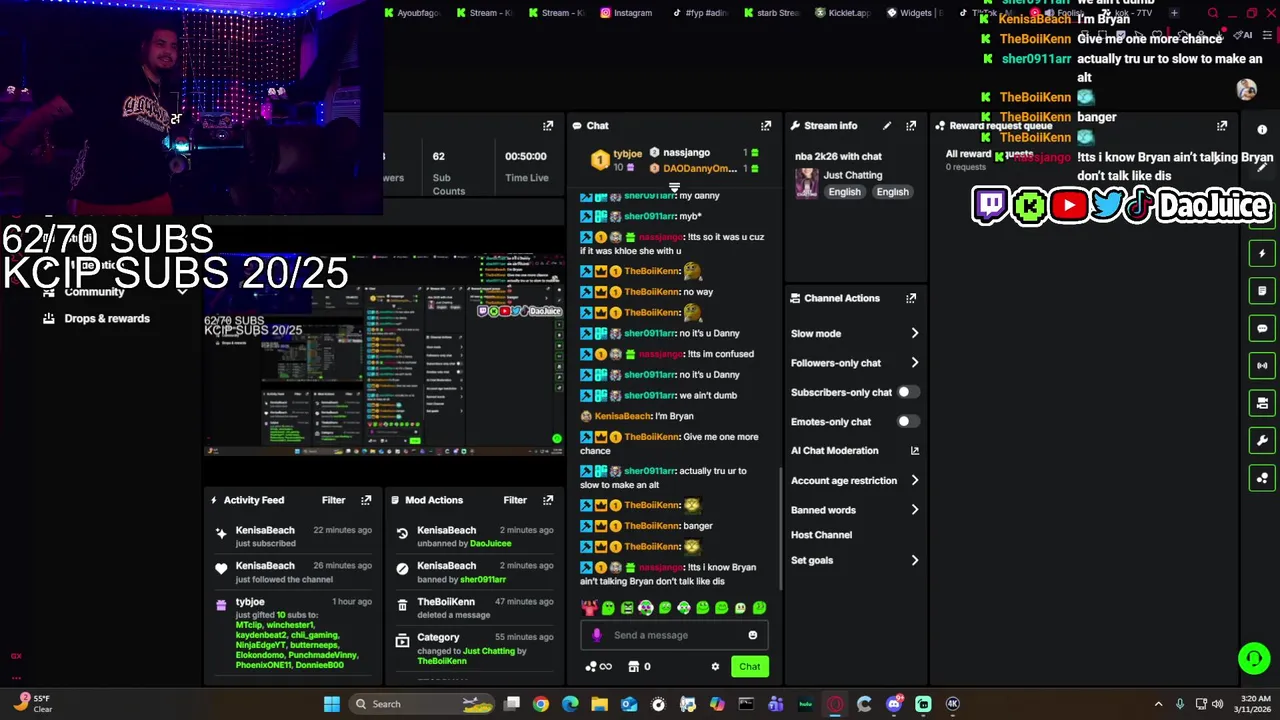Click the Windows Start button
The height and width of the screenshot is (720, 1280).
(x=332, y=704)
